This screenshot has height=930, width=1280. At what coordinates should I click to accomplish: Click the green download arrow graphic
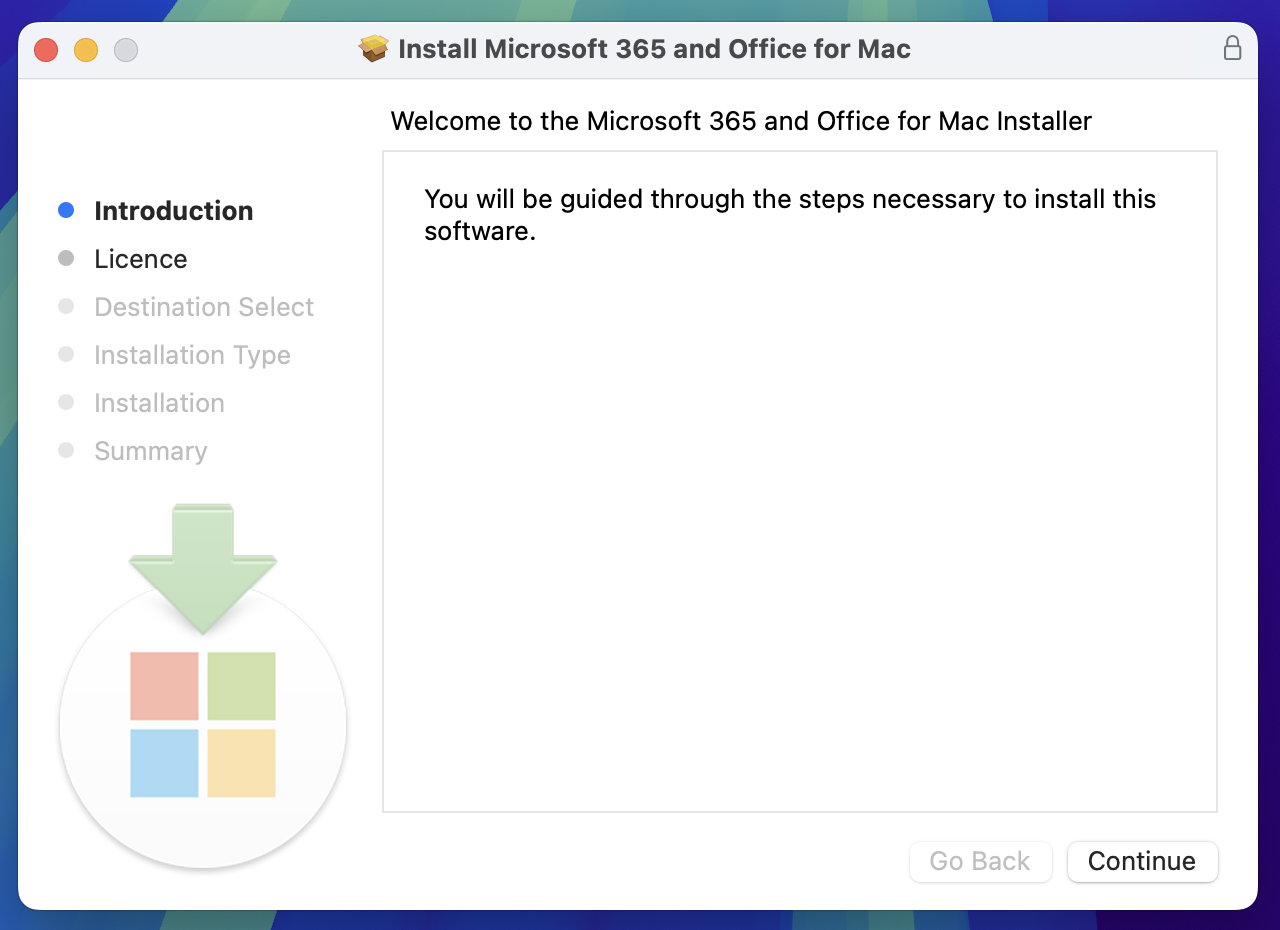(x=203, y=568)
